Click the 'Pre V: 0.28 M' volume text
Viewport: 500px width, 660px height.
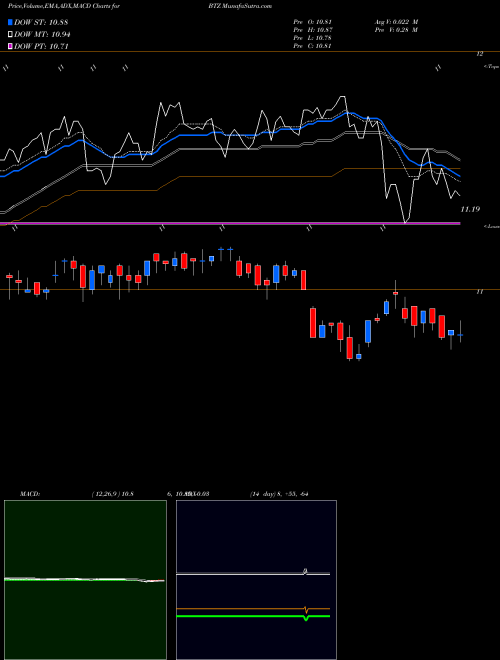pos(395,30)
